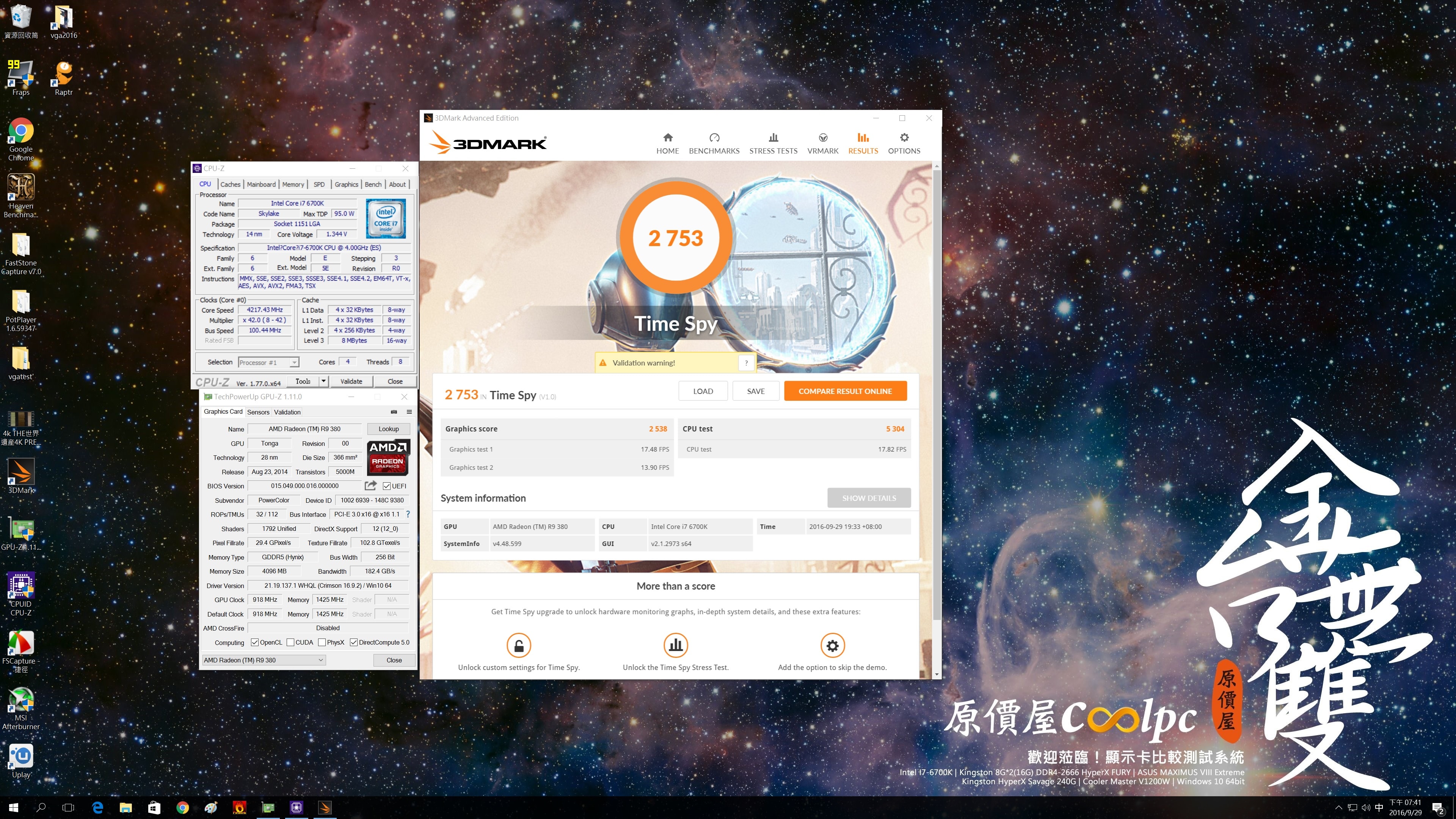The height and width of the screenshot is (819, 1456).
Task: Click the Validate button in CPU-Z
Action: tap(351, 381)
